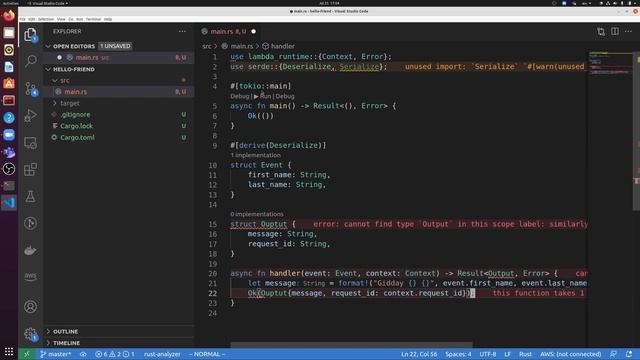Image resolution: width=640 pixels, height=360 pixels.
Task: Open the Manage gear menu
Action: pos(31,334)
